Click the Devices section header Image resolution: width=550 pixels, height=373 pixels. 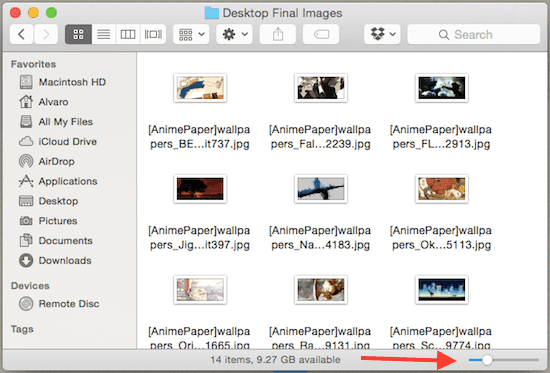(30, 286)
